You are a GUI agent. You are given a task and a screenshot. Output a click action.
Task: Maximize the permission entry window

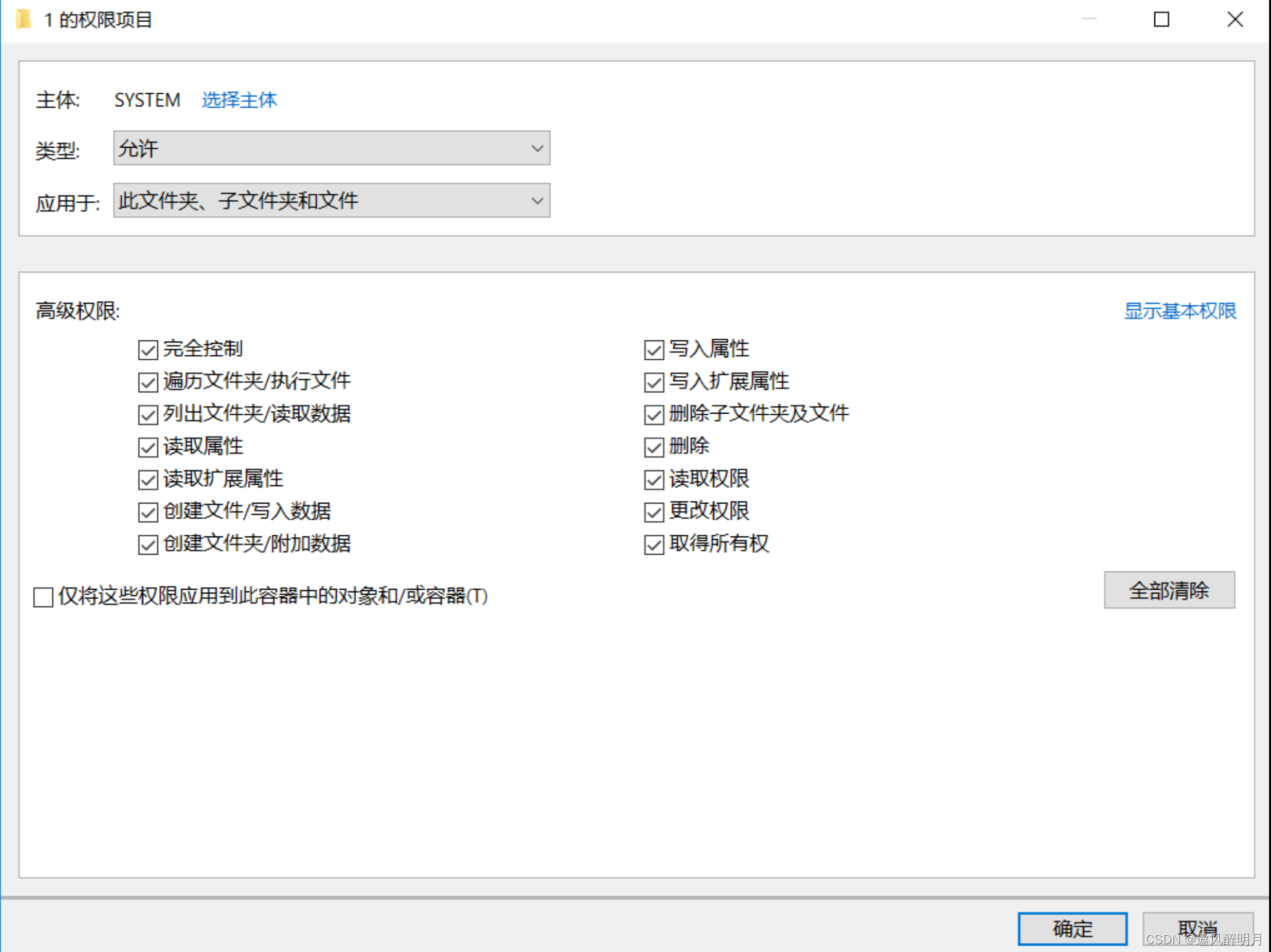click(1161, 19)
